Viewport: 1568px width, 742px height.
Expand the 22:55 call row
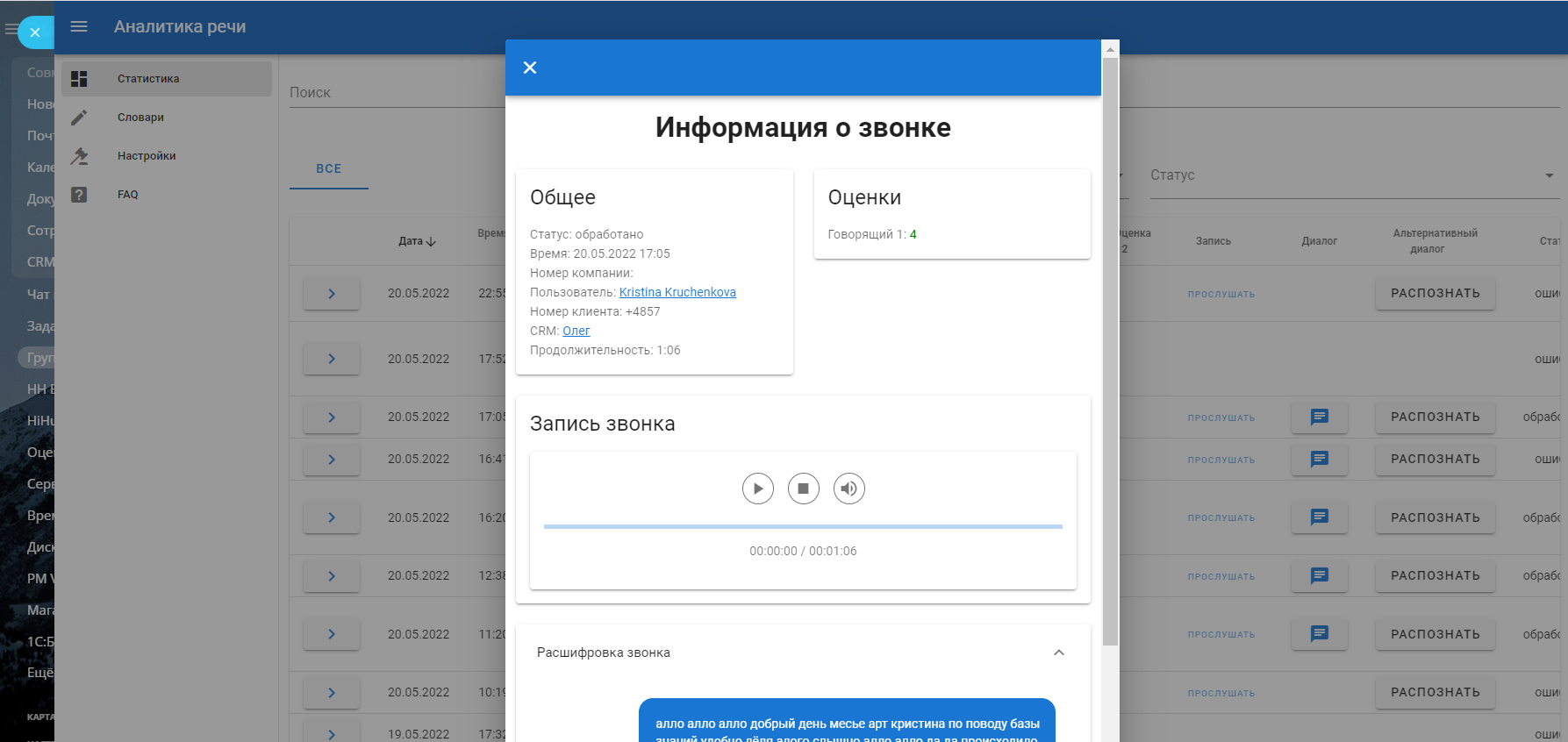(332, 294)
